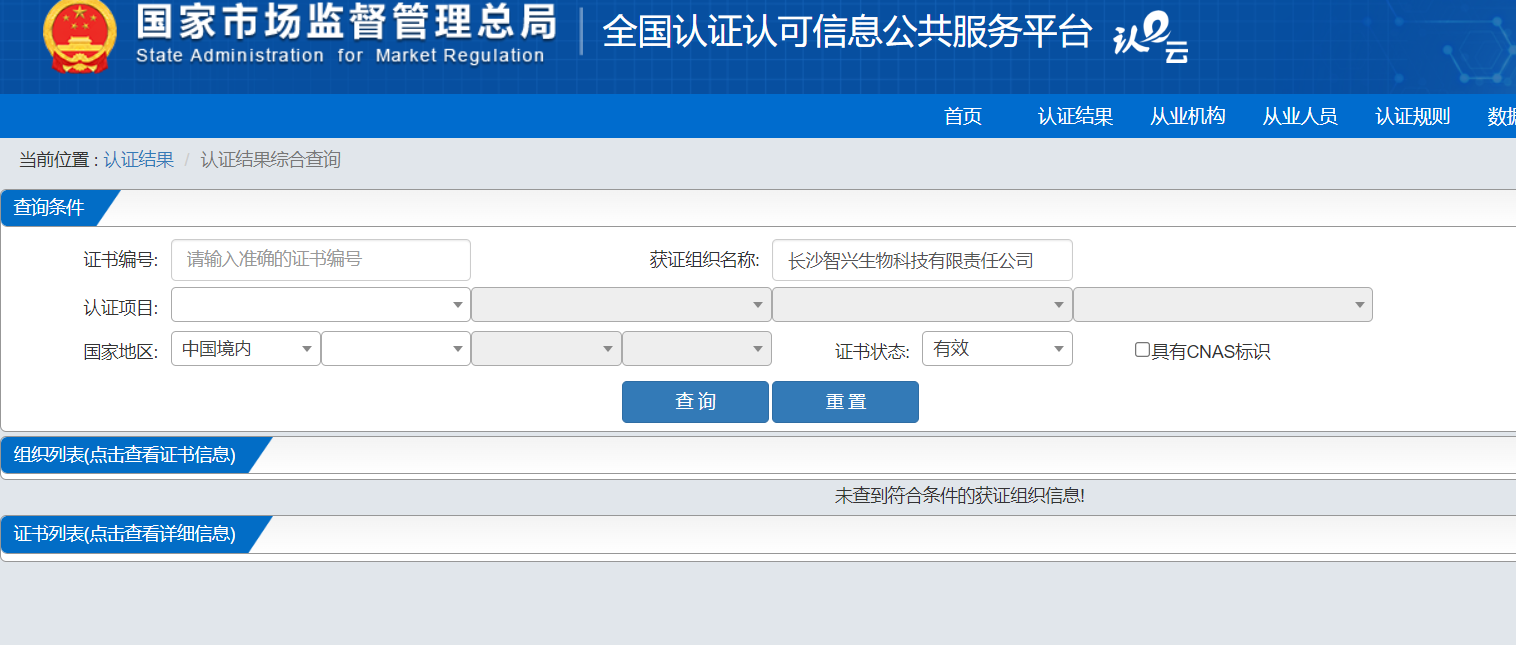Click the 认e云 logo
Viewport: 1516px width, 645px height.
tap(1151, 40)
